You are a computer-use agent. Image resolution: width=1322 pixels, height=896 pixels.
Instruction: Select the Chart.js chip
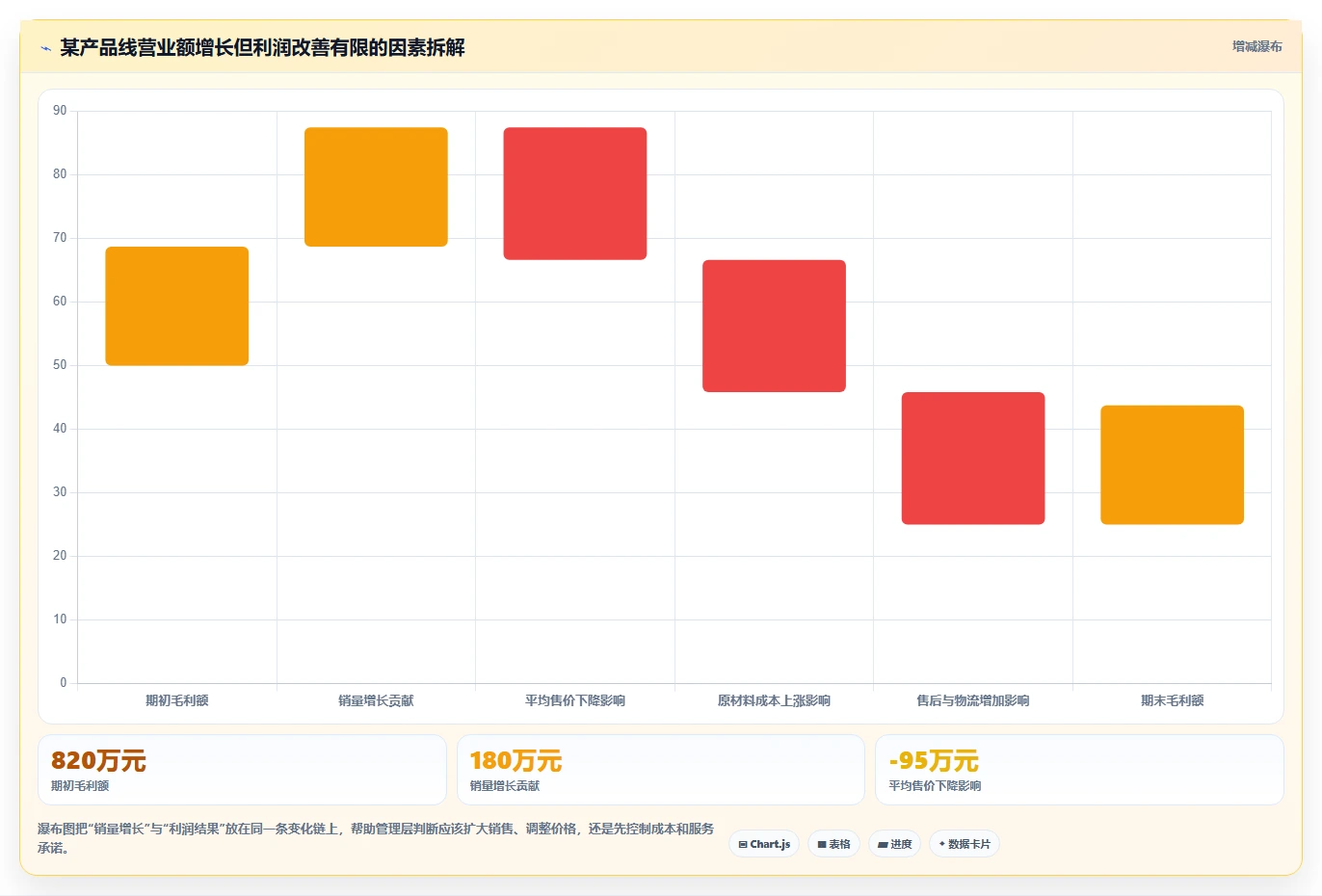[x=764, y=844]
